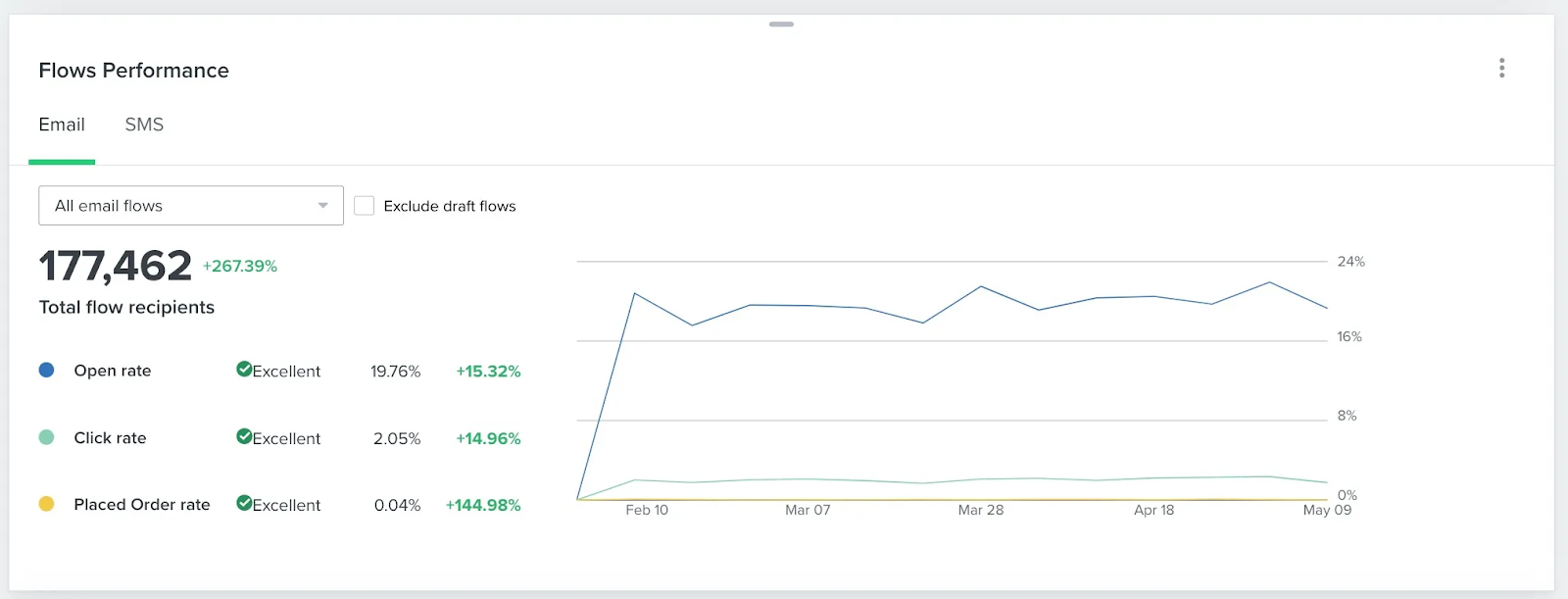The image size is (1568, 599).
Task: Enable the Exclude draft flows checkbox
Action: tap(364, 206)
